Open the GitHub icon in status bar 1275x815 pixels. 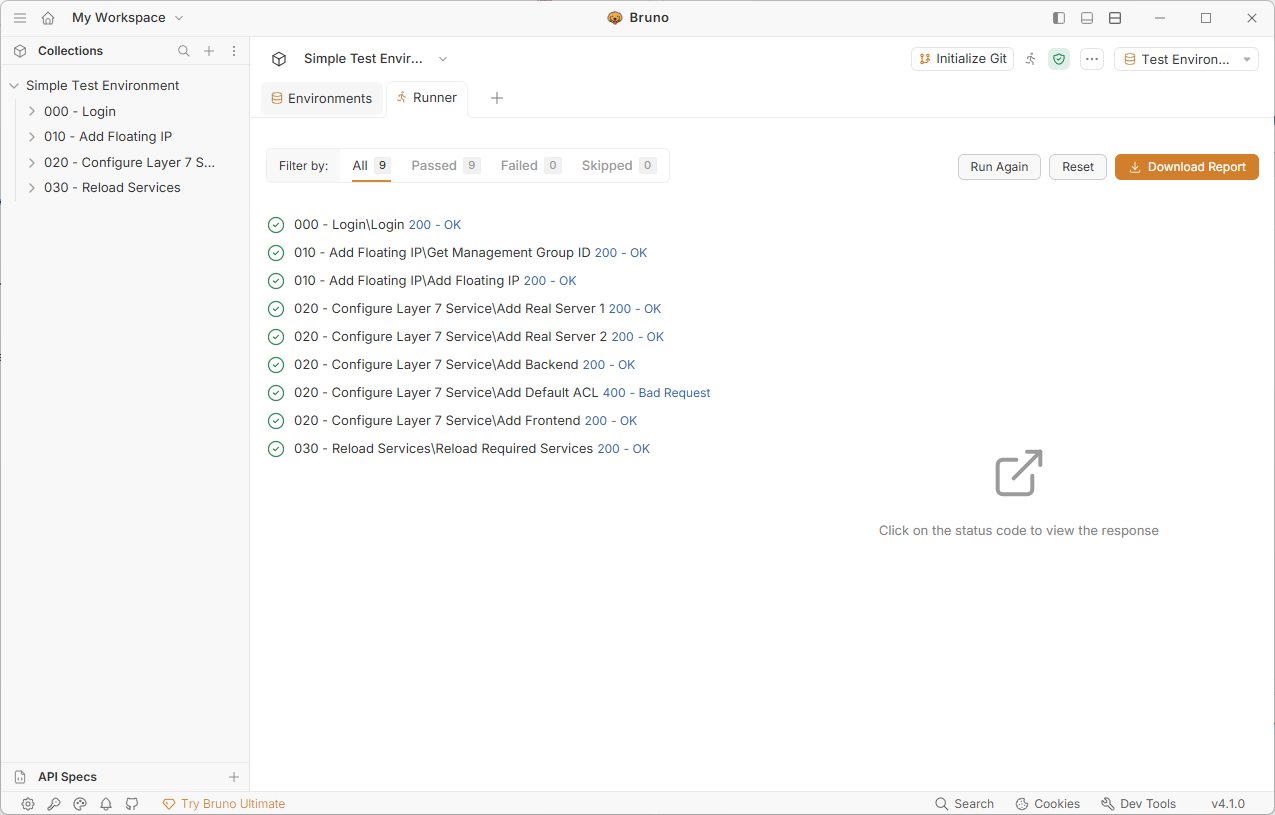click(x=132, y=804)
